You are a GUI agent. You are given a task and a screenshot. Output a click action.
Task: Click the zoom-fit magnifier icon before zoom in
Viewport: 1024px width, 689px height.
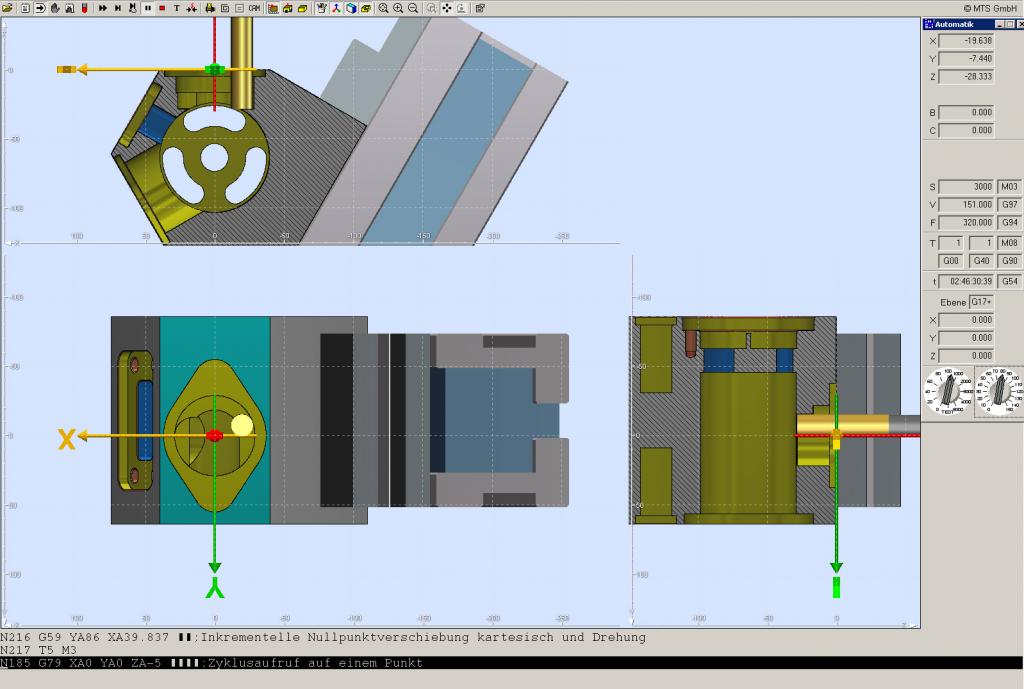[383, 8]
